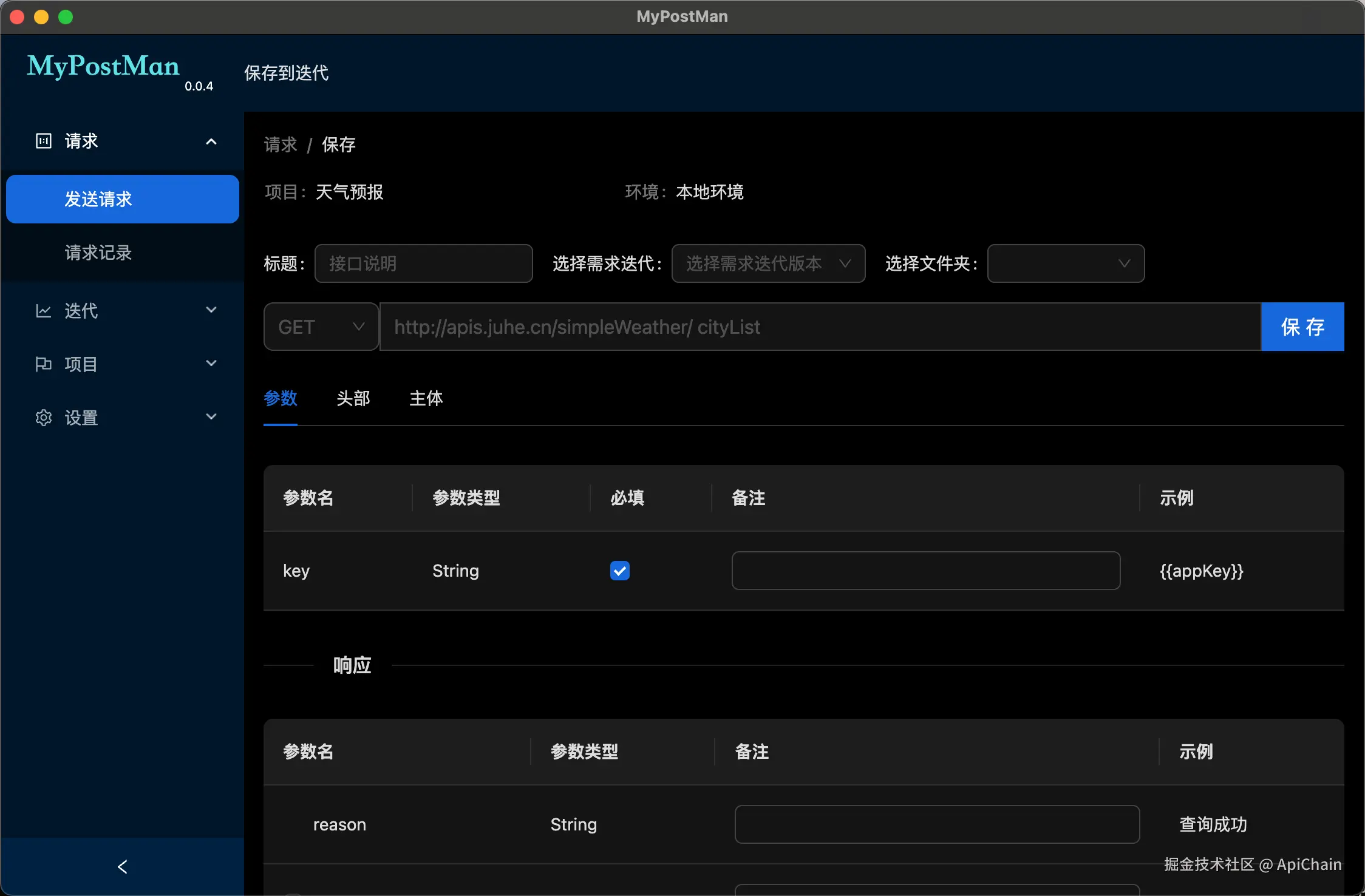
Task: Click the MyPostMan logo
Action: [x=103, y=66]
